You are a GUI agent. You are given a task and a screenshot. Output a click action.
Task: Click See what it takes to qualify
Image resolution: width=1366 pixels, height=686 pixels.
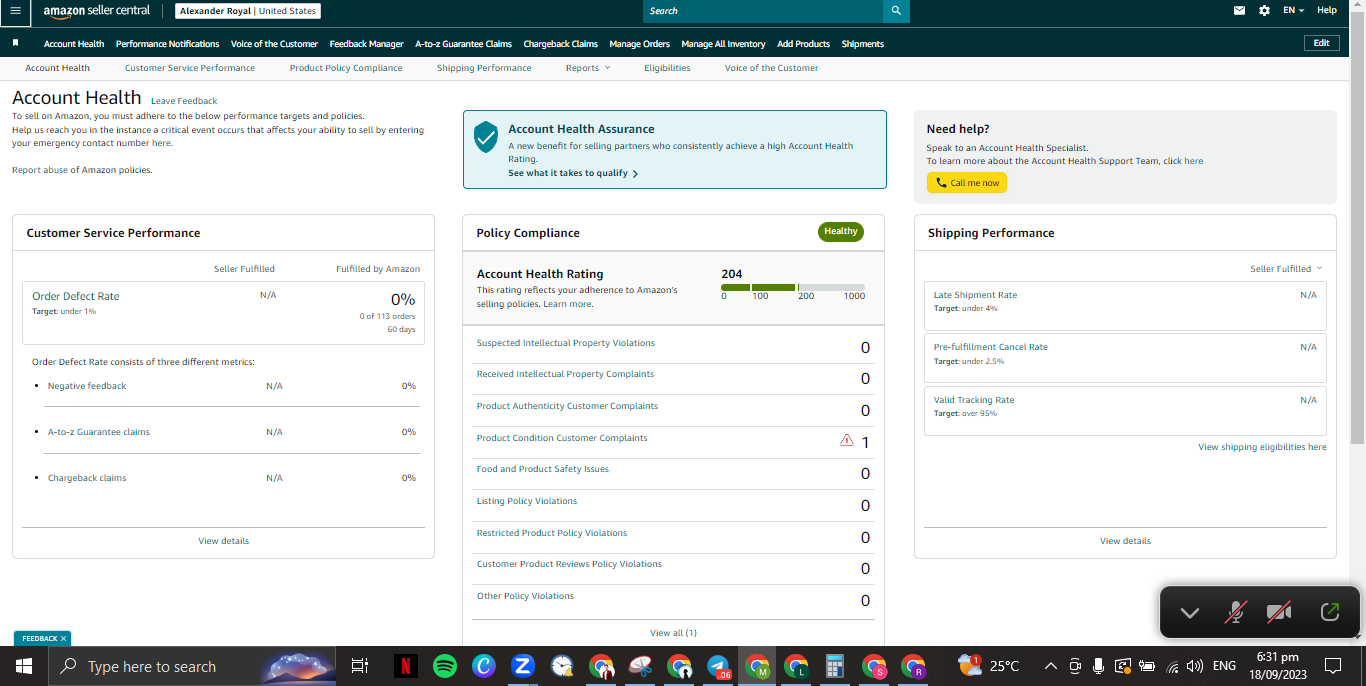(573, 173)
